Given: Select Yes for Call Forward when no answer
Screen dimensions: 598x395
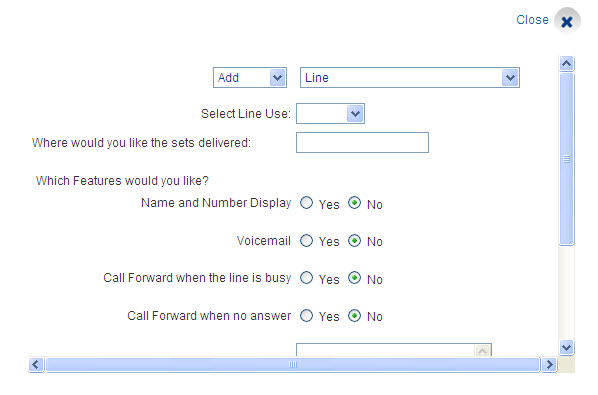Looking at the screenshot, I should click(x=306, y=315).
